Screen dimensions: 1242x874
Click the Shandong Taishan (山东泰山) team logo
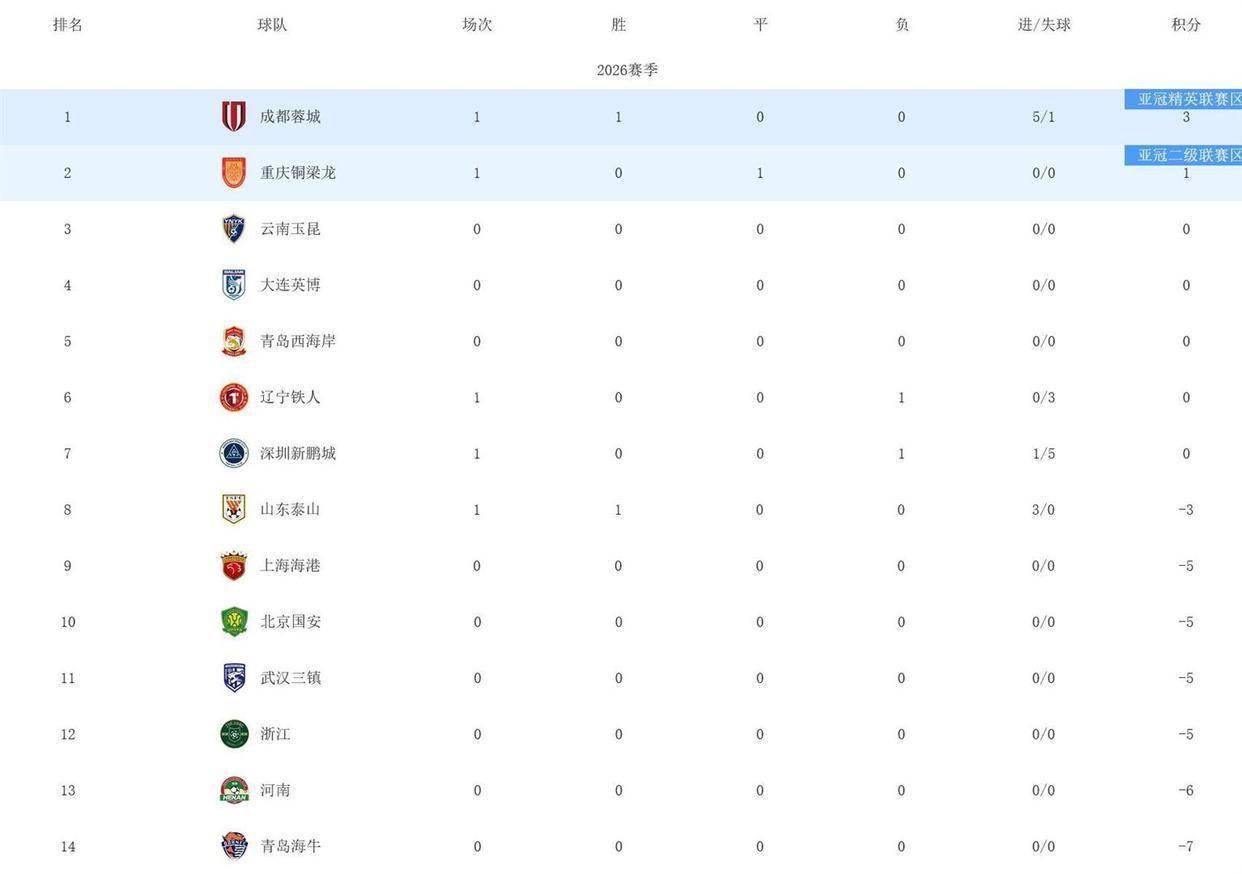click(x=234, y=509)
